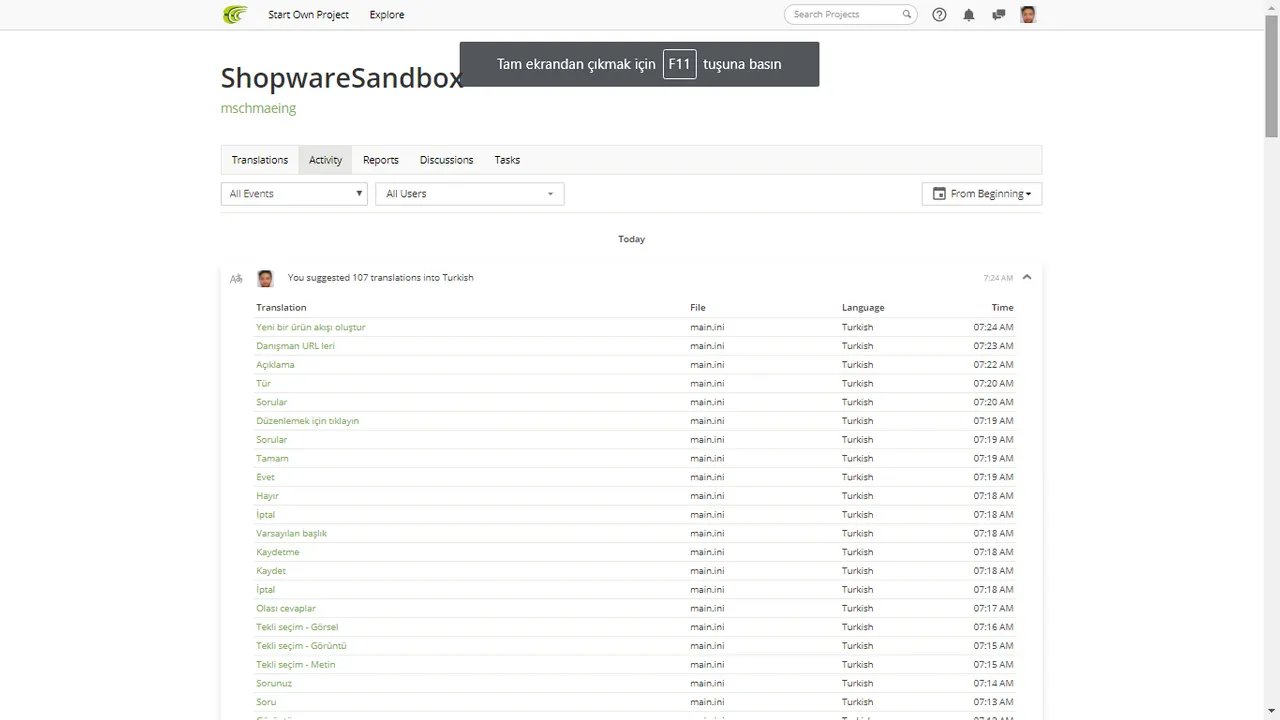Click the translation icon beside activity entry

coord(236,279)
